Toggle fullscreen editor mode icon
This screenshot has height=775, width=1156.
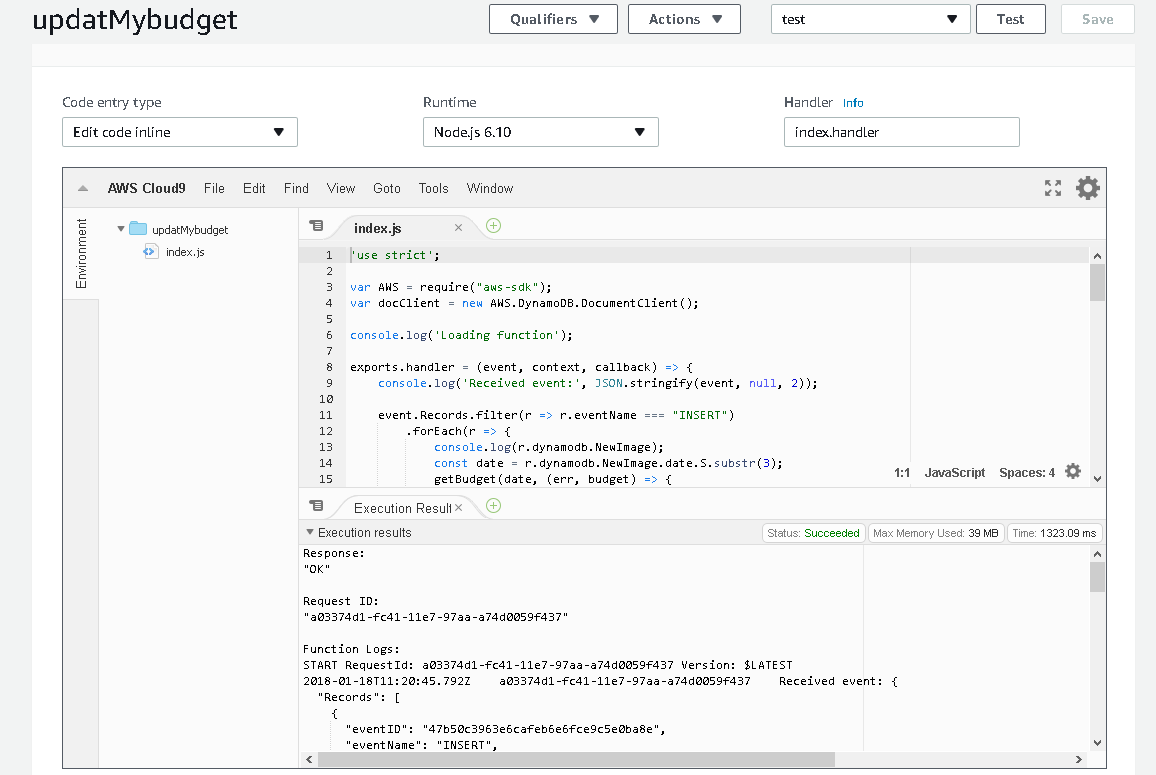[x=1053, y=188]
